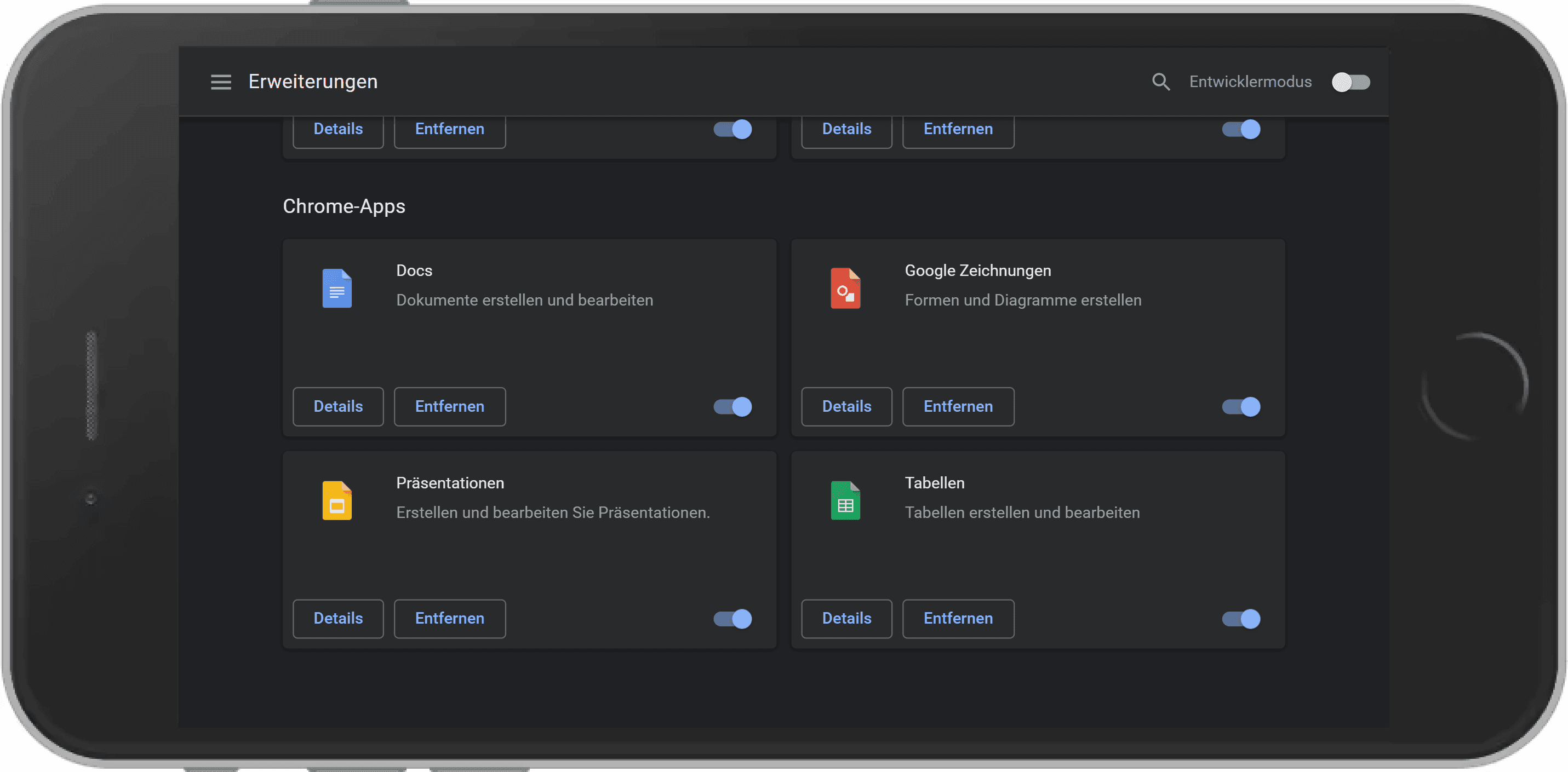
Task: Click the Chrome-Apps section heading
Action: click(344, 206)
